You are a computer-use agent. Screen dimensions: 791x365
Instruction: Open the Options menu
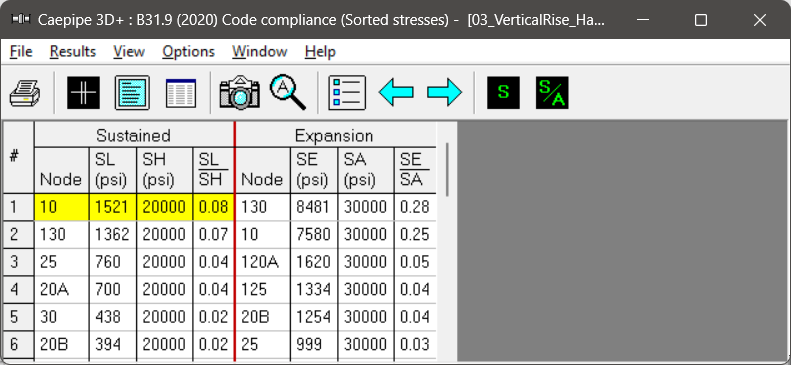pyautogui.click(x=188, y=51)
